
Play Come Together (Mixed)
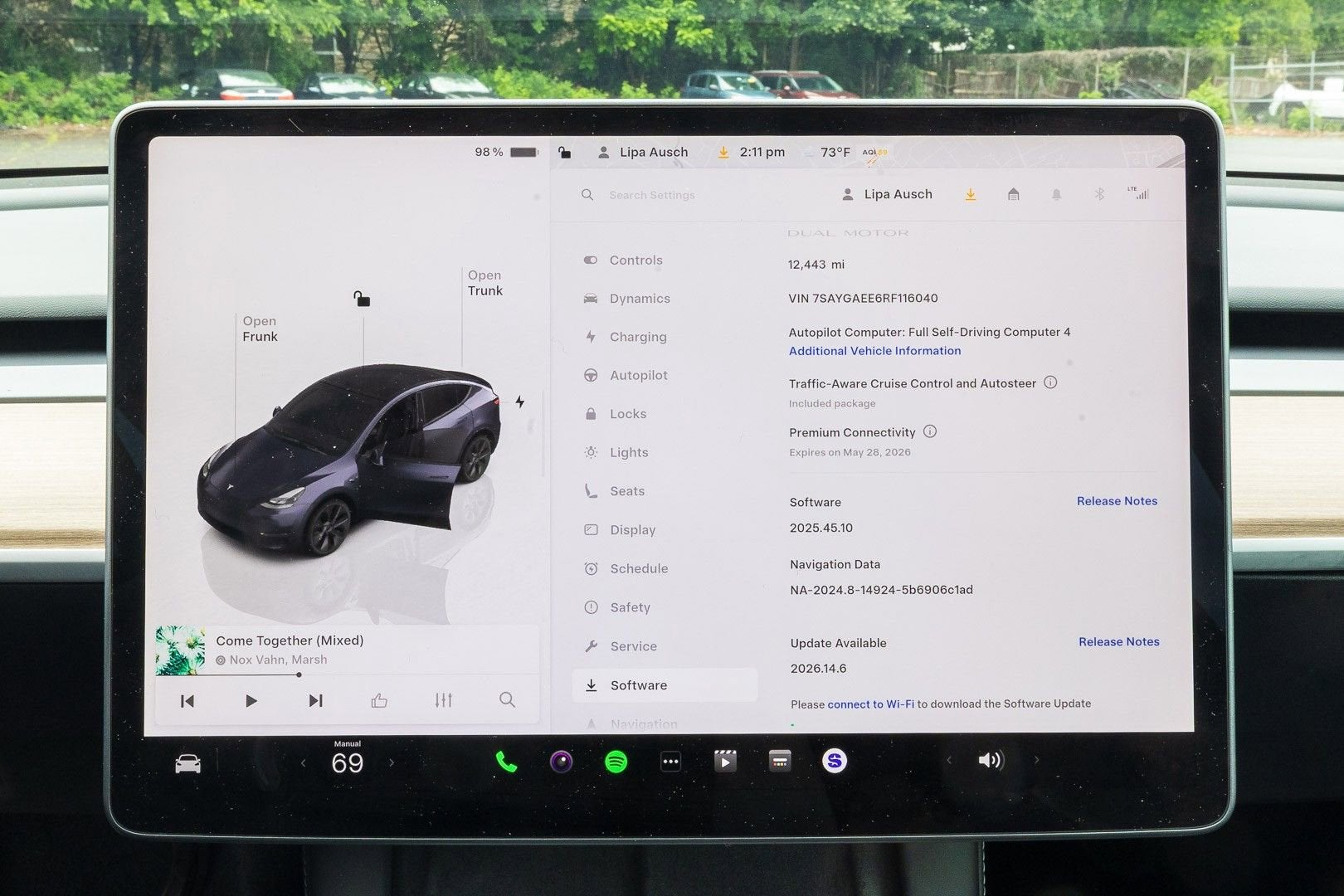click(251, 701)
